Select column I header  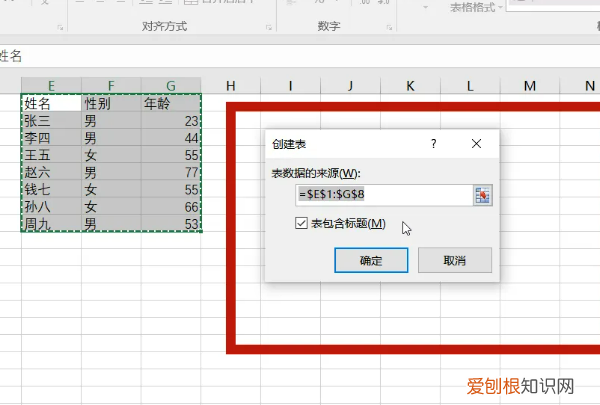[x=290, y=85]
